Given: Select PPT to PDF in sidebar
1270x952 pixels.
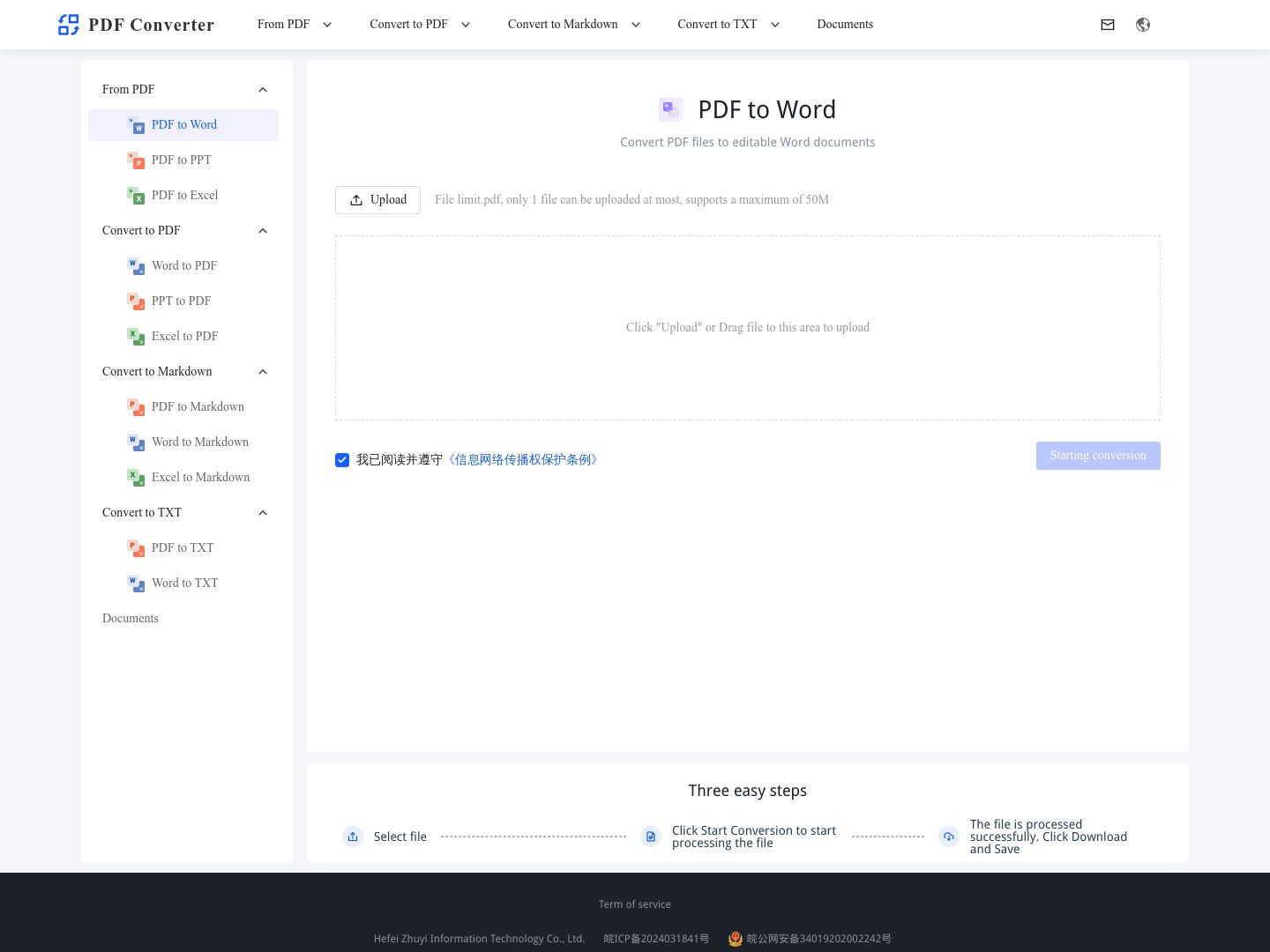Looking at the screenshot, I should tap(183, 301).
